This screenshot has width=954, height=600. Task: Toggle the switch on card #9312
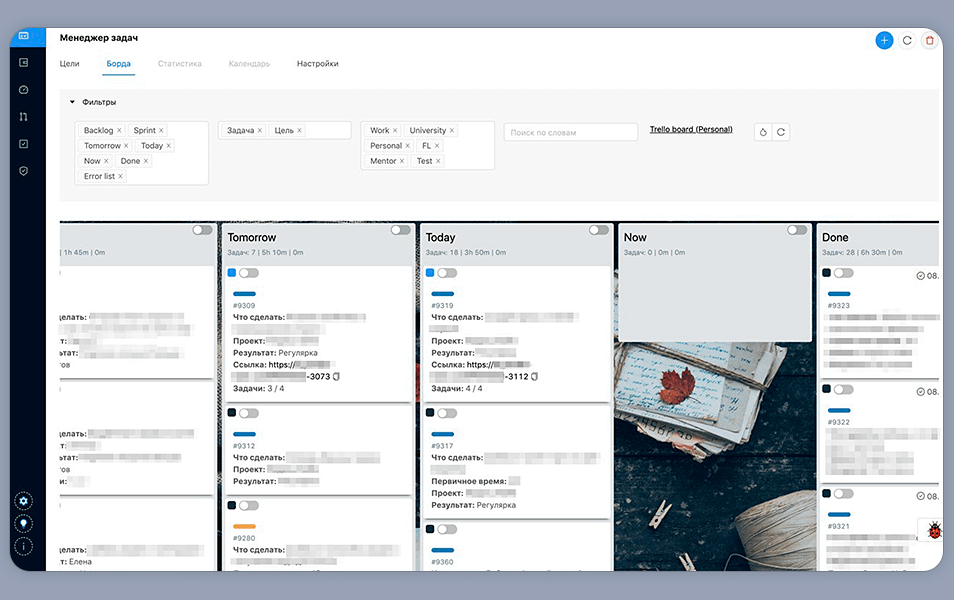(249, 413)
